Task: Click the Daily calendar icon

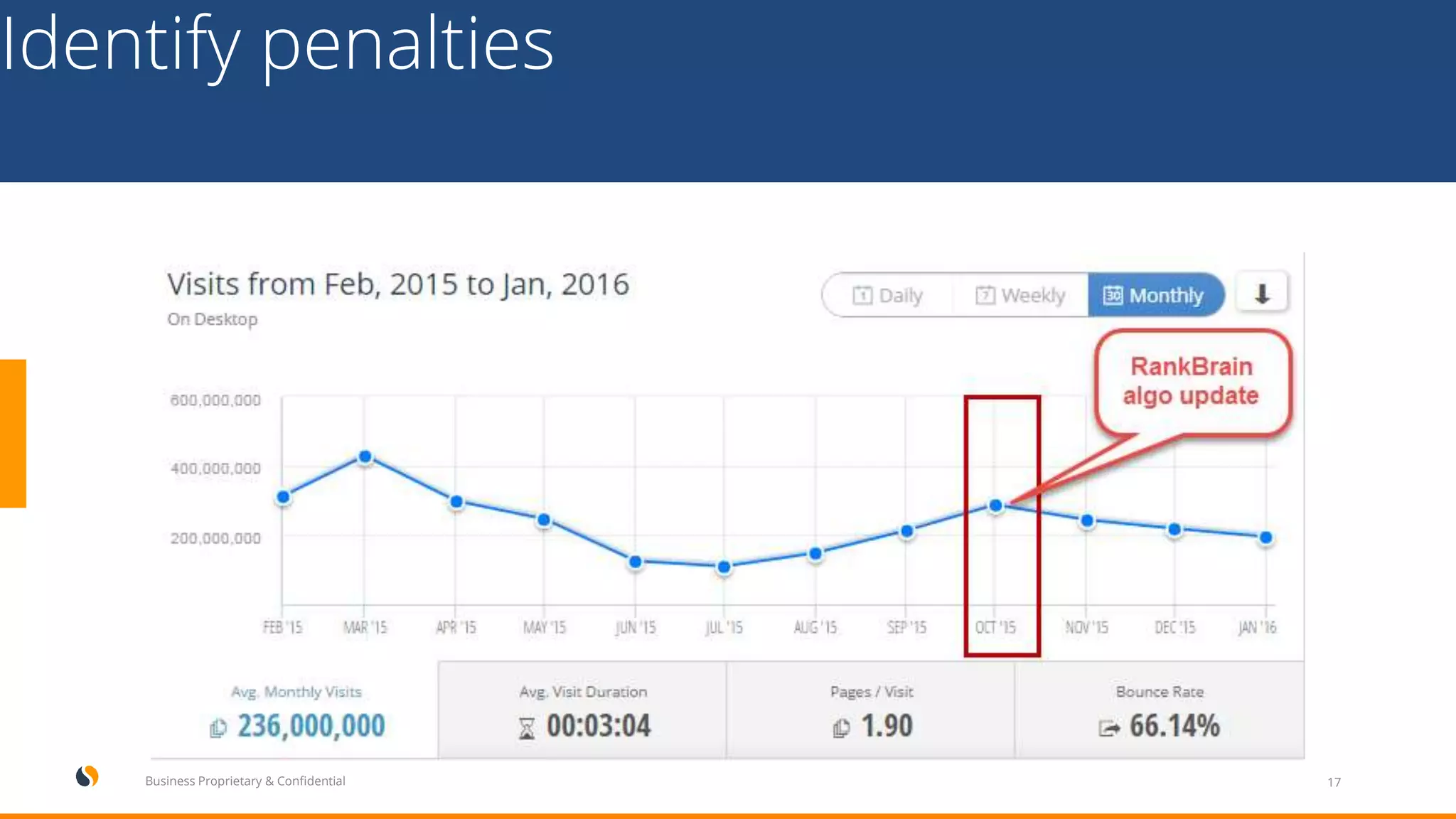Action: (x=862, y=295)
